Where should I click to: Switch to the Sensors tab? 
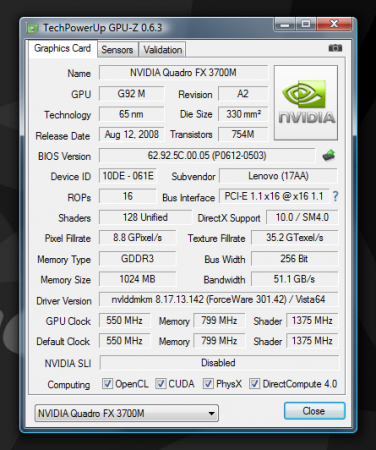(117, 50)
